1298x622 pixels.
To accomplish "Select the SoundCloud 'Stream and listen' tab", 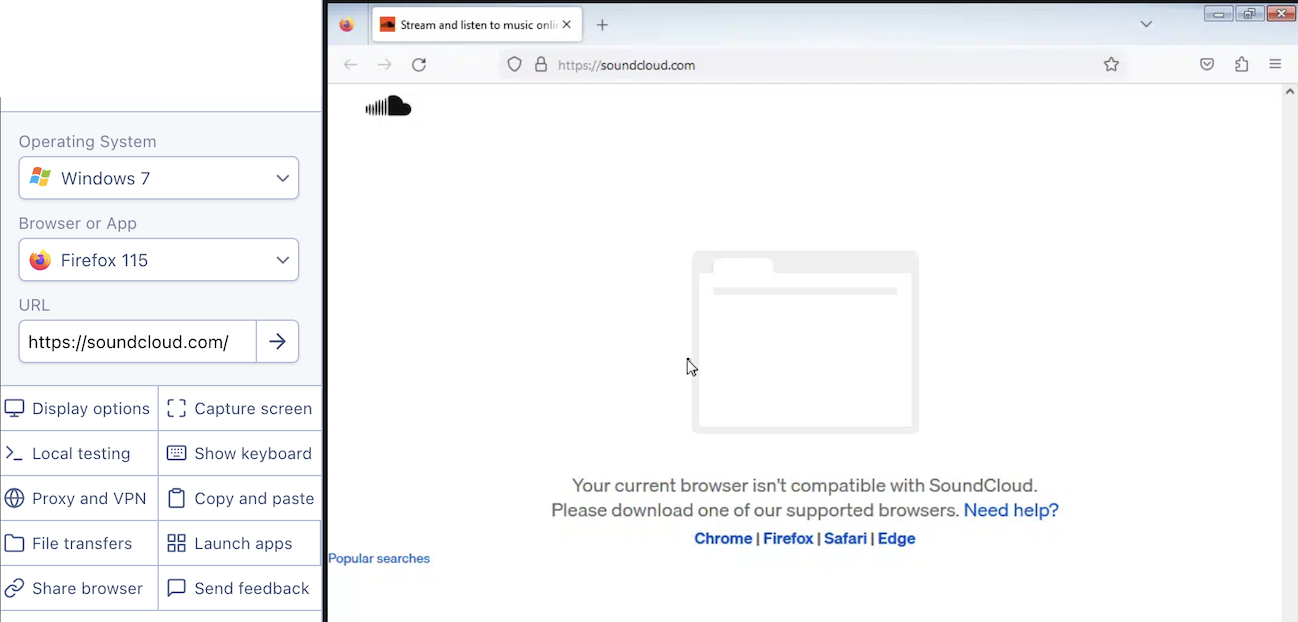I will (477, 25).
